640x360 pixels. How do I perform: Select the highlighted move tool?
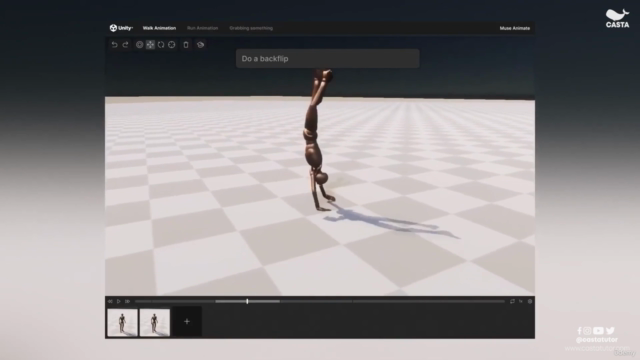coord(150,44)
